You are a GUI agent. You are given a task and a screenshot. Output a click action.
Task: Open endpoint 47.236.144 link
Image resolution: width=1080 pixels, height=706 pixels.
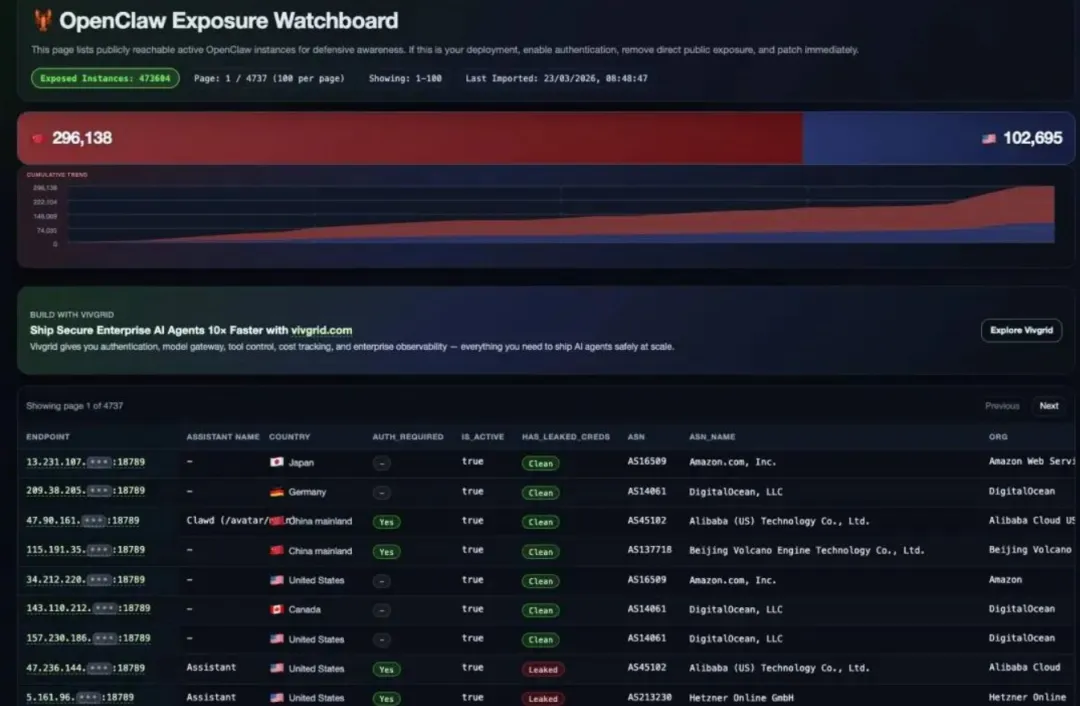(85, 668)
